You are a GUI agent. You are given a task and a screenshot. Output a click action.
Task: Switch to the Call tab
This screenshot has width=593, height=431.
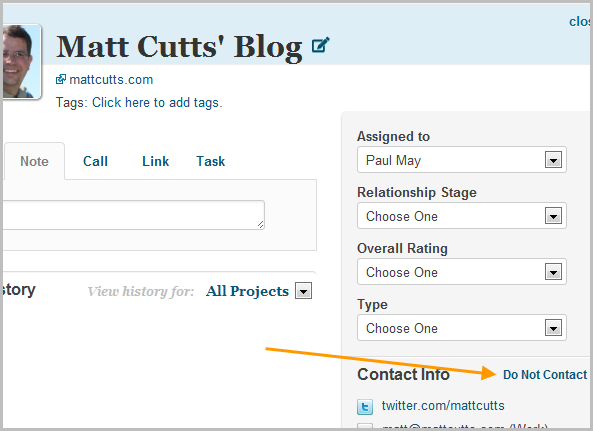click(x=95, y=161)
